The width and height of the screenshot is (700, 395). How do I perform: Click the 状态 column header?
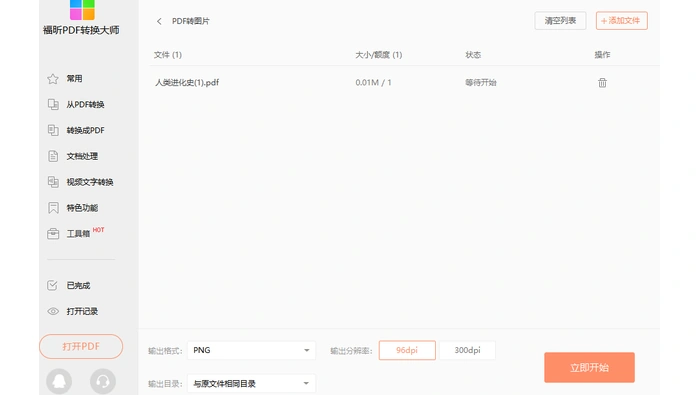[x=473, y=55]
